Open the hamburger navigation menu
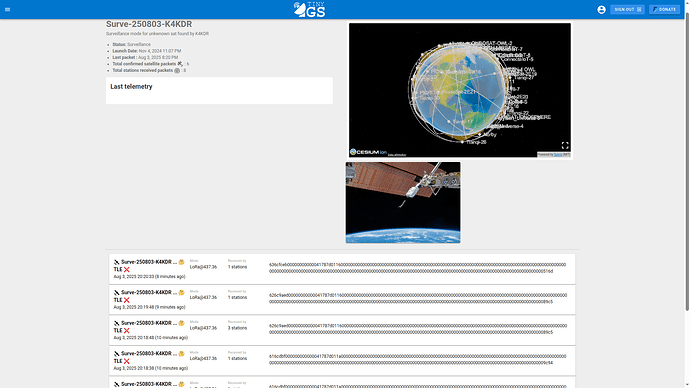690x388 pixels. click(7, 9)
